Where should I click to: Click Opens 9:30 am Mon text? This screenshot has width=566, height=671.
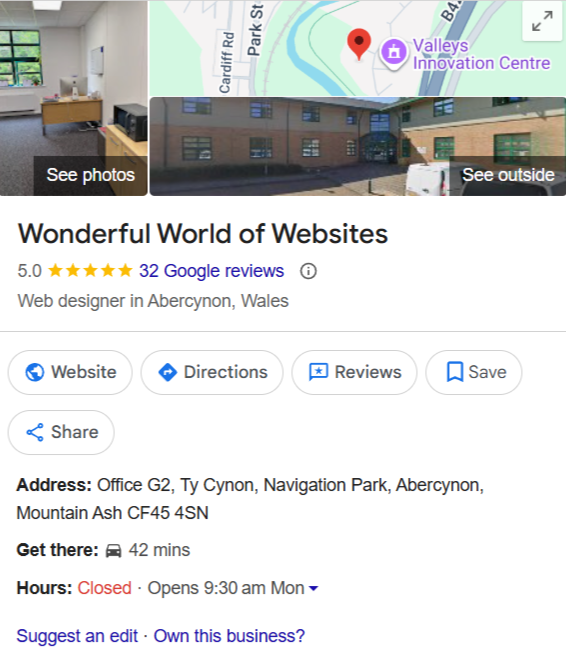pos(226,588)
